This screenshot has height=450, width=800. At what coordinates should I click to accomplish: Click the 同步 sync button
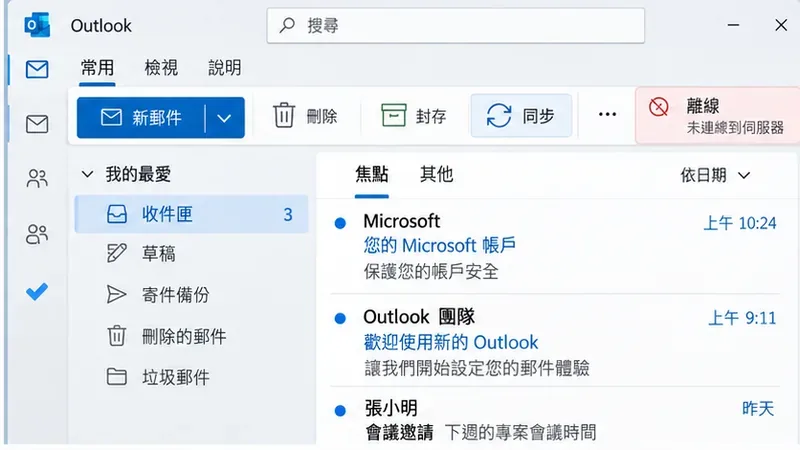click(521, 116)
